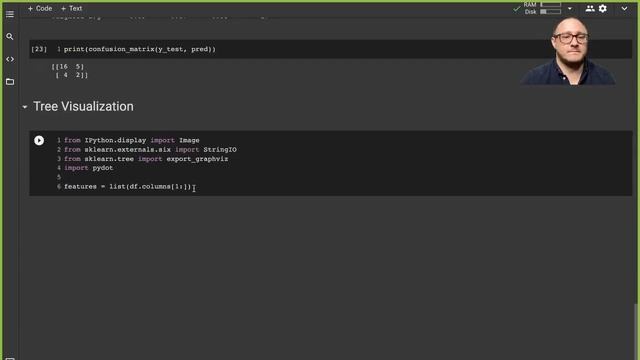The height and width of the screenshot is (360, 640).
Task: Run the Tree Visualization code cell
Action: coord(39,140)
